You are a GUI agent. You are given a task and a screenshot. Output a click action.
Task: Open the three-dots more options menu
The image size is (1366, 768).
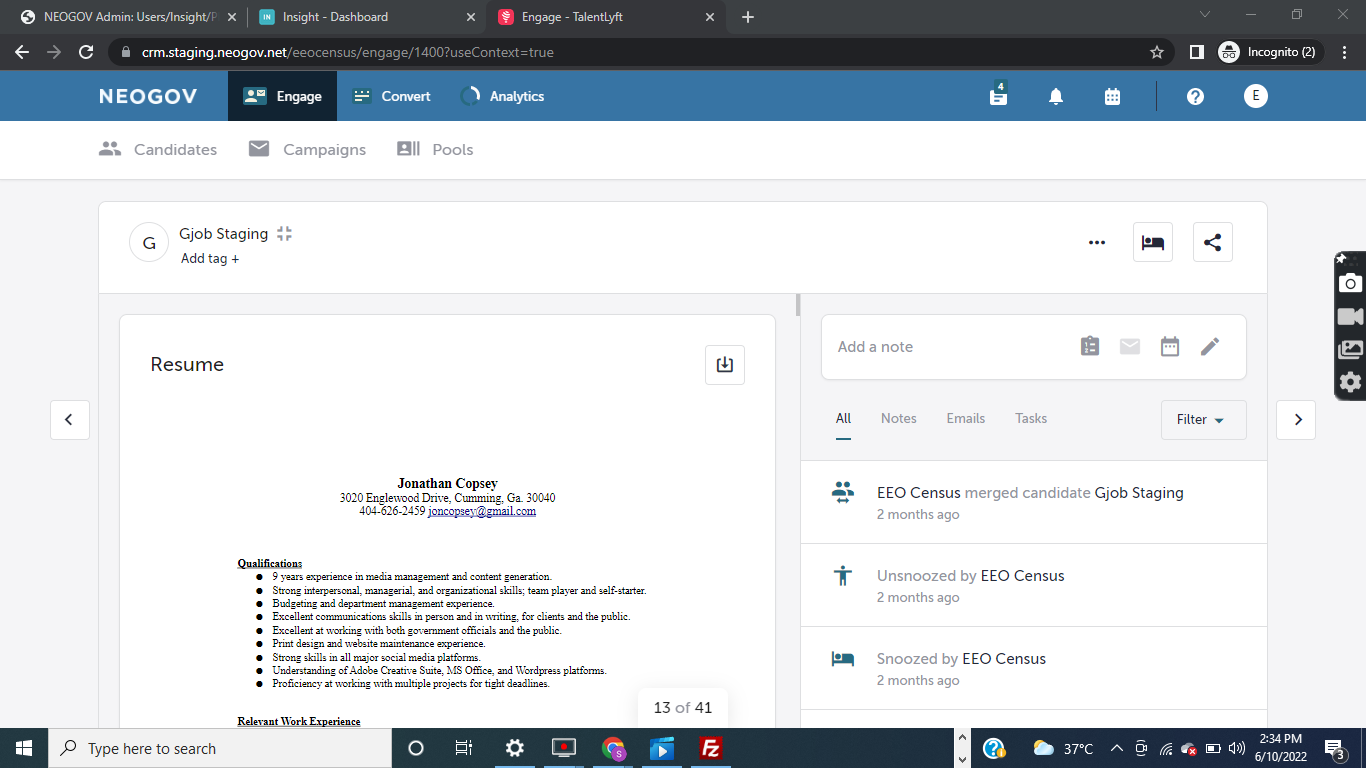coord(1097,242)
